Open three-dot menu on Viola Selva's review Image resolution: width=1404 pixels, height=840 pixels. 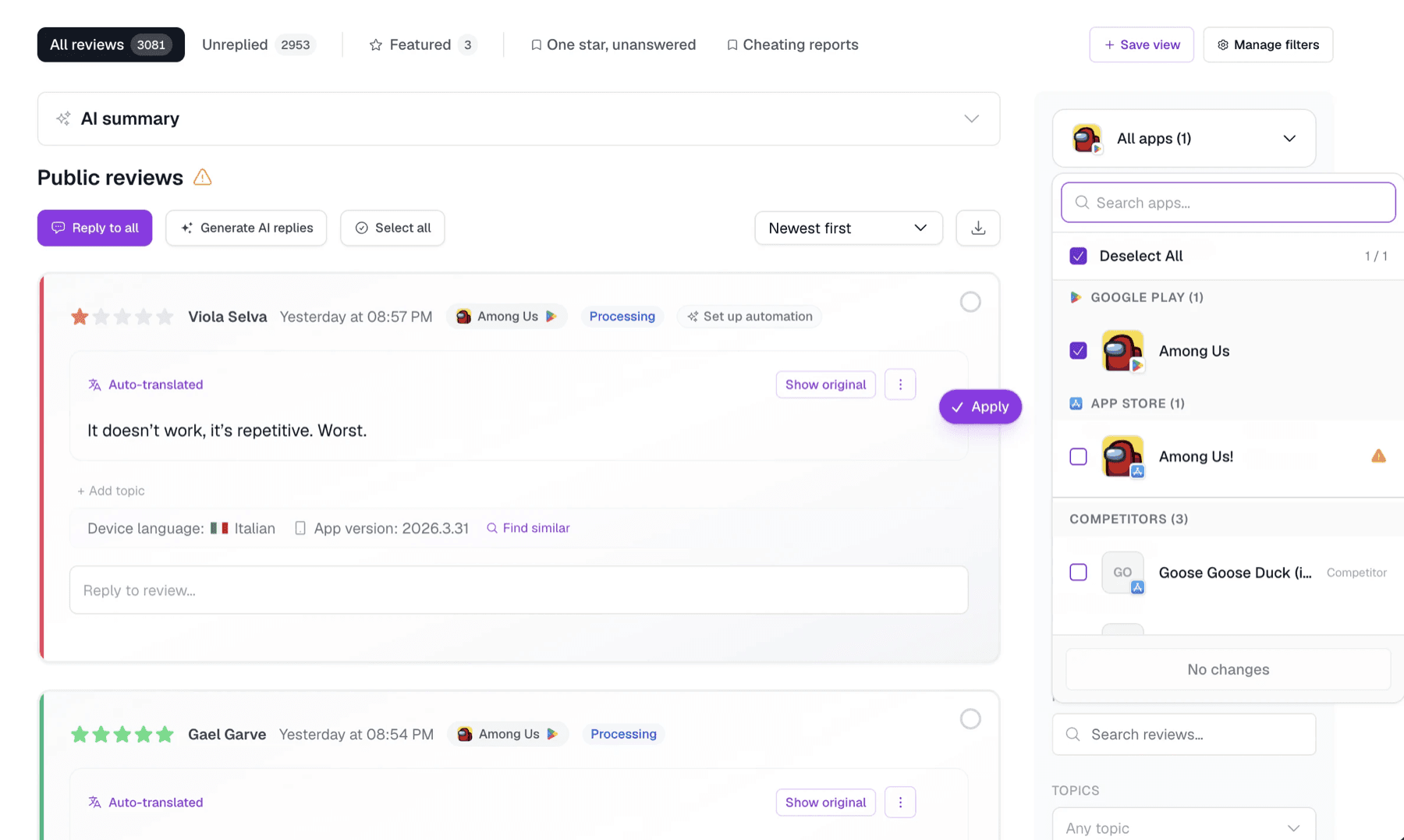[x=900, y=385]
